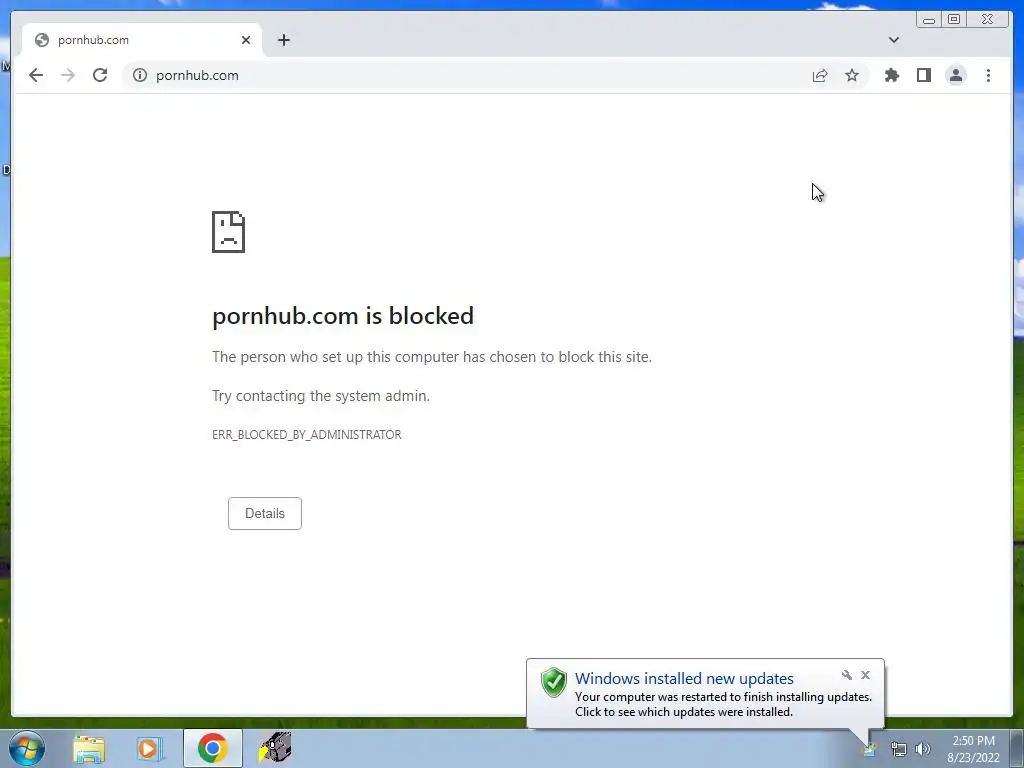
Task: Bookmark this tab with the star
Action: click(x=852, y=75)
